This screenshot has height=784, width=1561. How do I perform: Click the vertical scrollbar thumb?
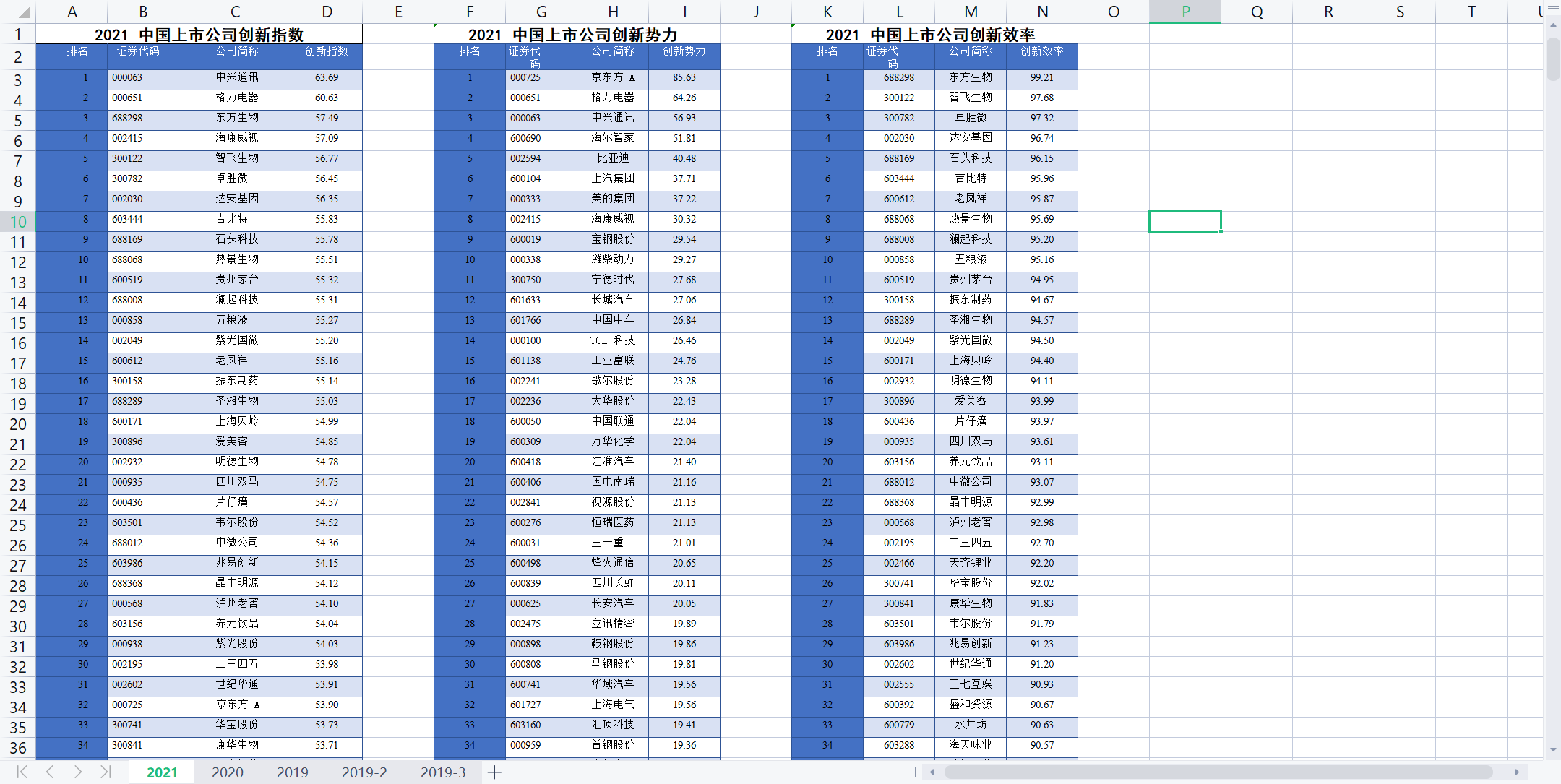1553,58
